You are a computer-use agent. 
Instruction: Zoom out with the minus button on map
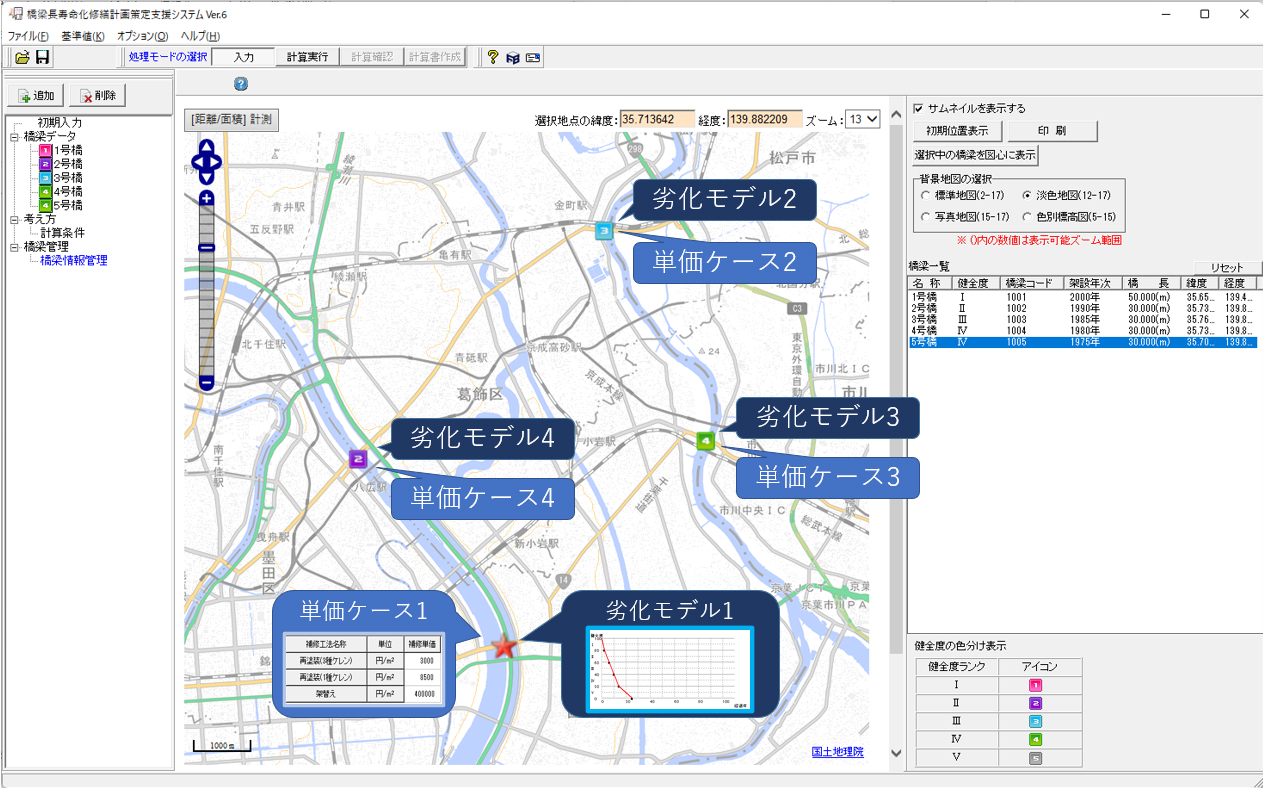[207, 381]
